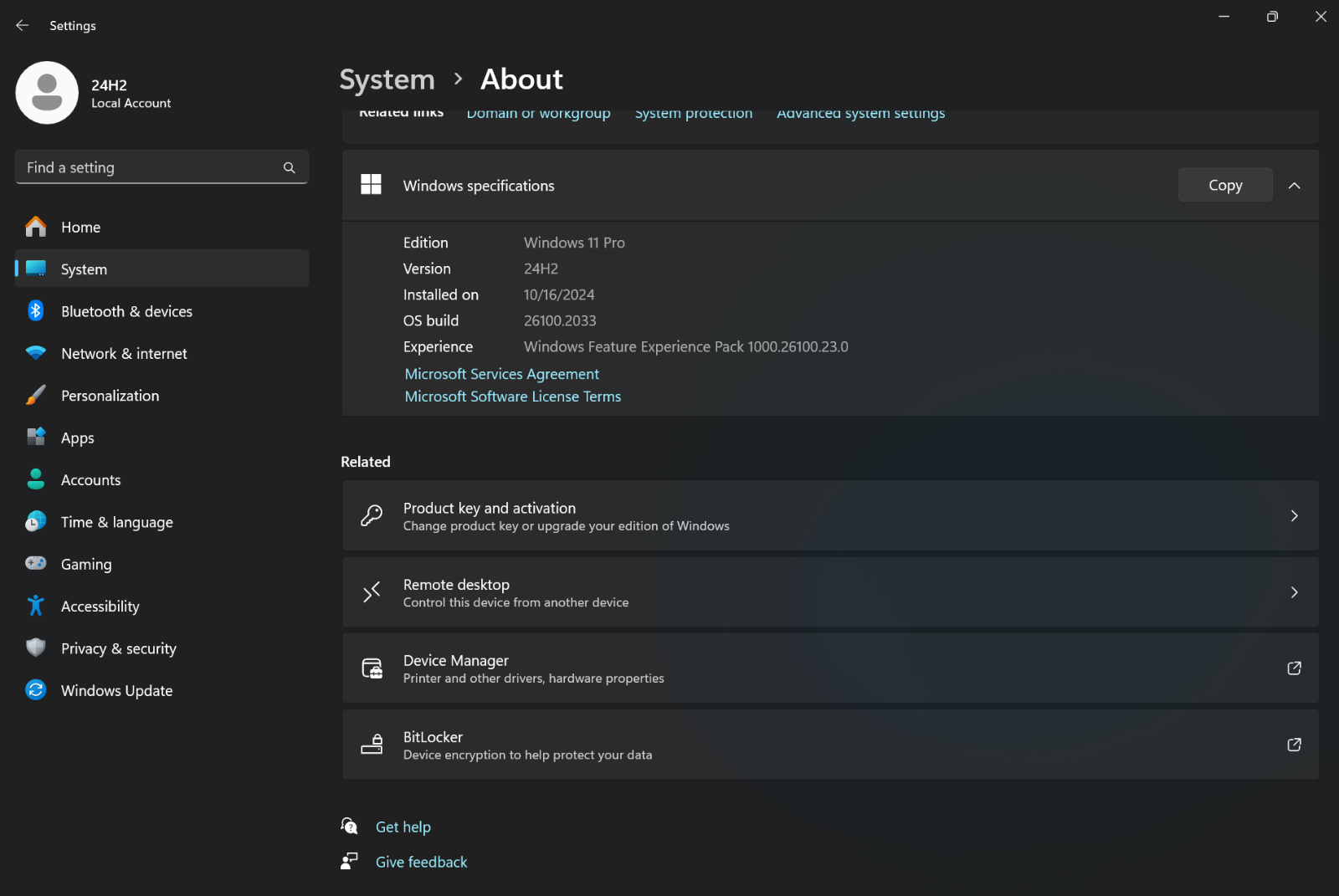Click the 24H2 Local Account name

coord(131,93)
